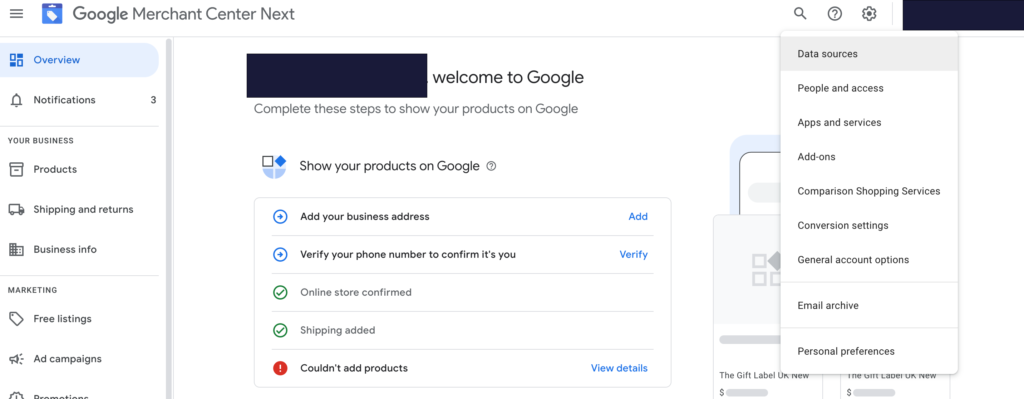Click the Shipping and returns truck icon
Image resolution: width=1024 pixels, height=399 pixels.
click(x=16, y=210)
